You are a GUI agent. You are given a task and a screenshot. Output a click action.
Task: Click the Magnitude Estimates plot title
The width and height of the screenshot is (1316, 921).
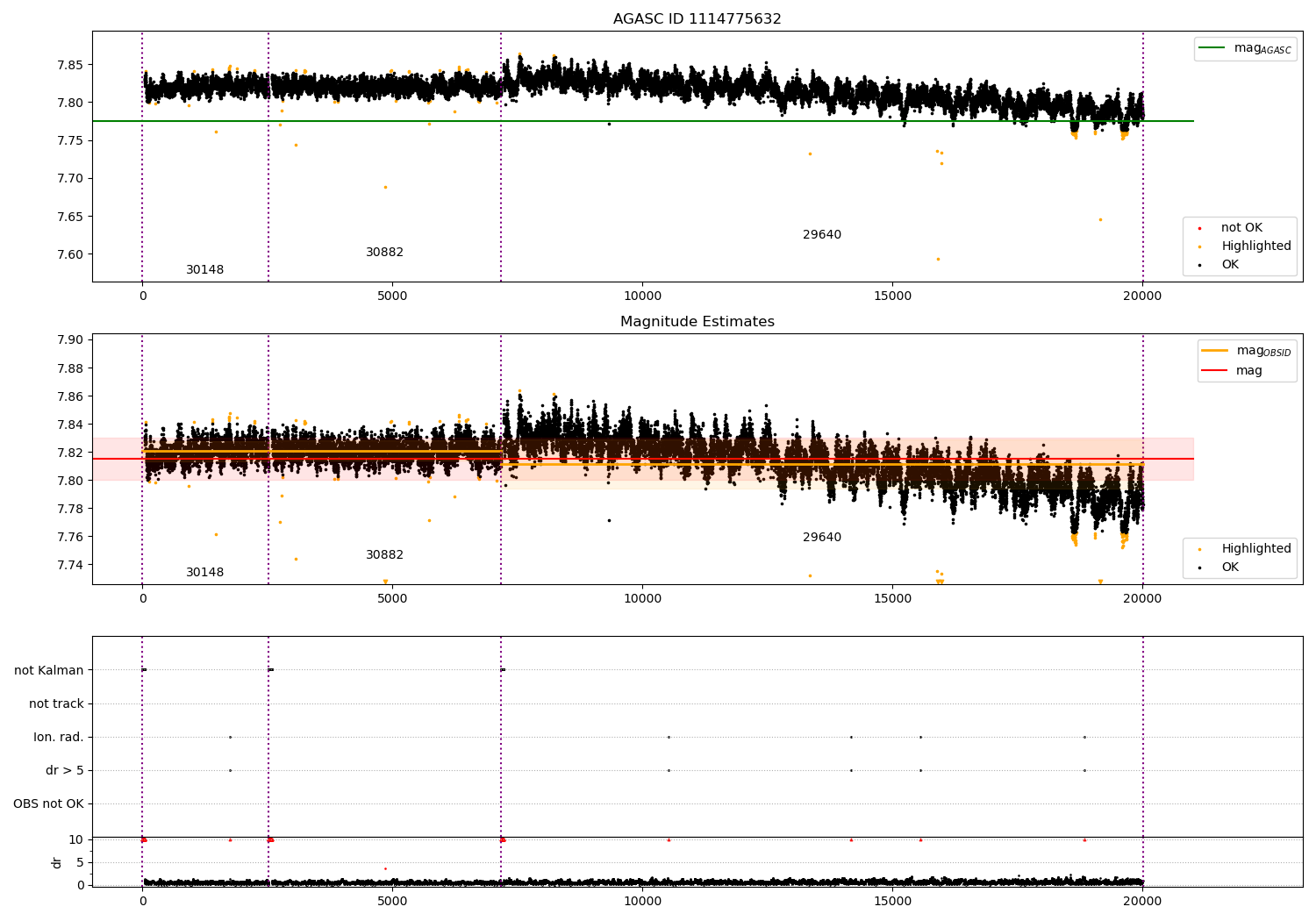(697, 322)
